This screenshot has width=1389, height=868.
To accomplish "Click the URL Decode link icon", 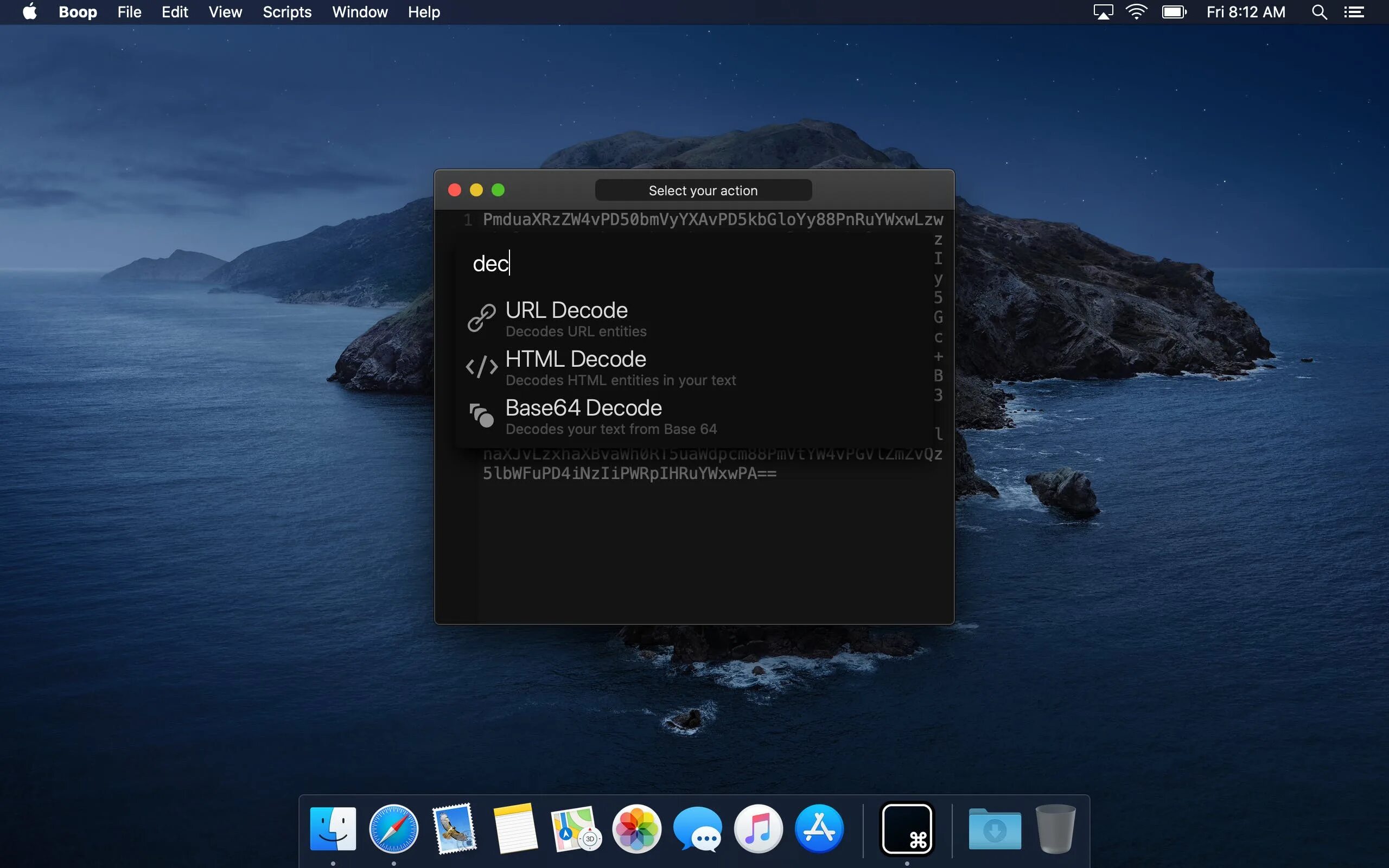I will pyautogui.click(x=481, y=318).
